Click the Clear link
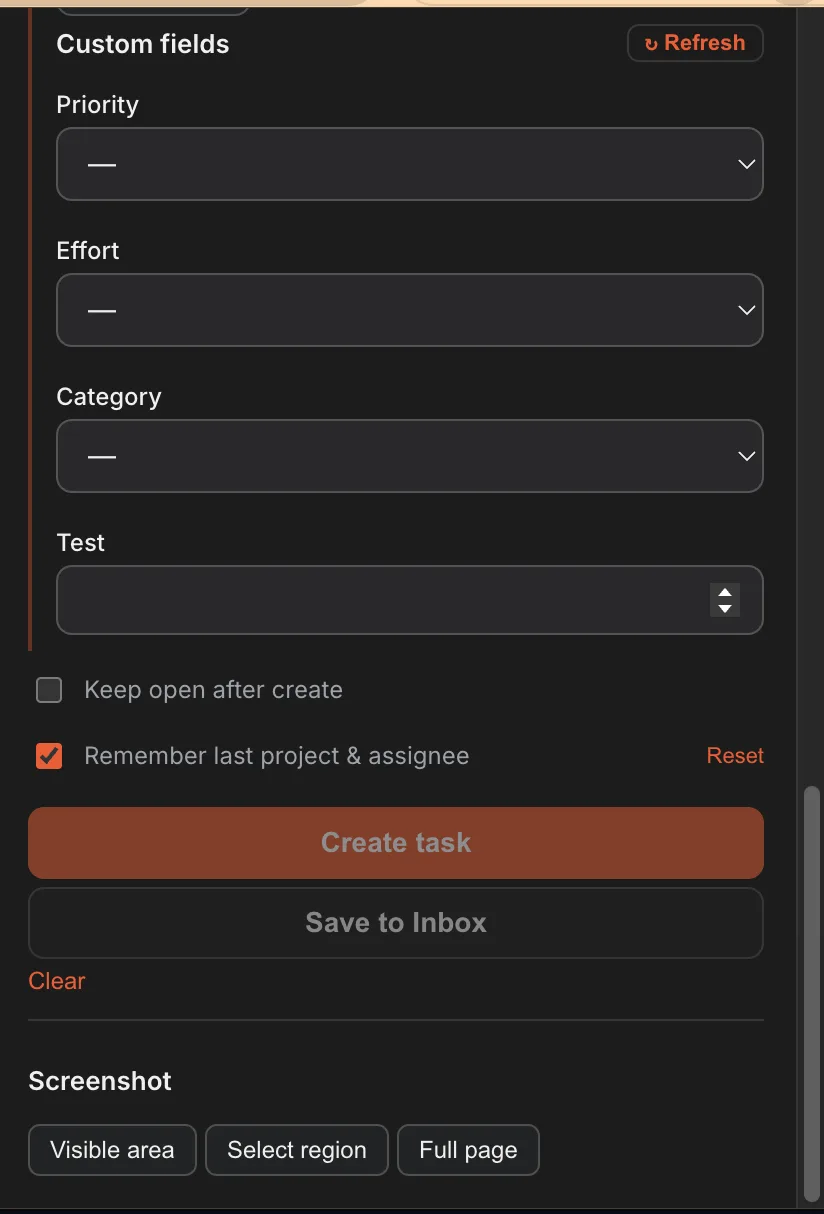The image size is (824, 1214). point(57,981)
